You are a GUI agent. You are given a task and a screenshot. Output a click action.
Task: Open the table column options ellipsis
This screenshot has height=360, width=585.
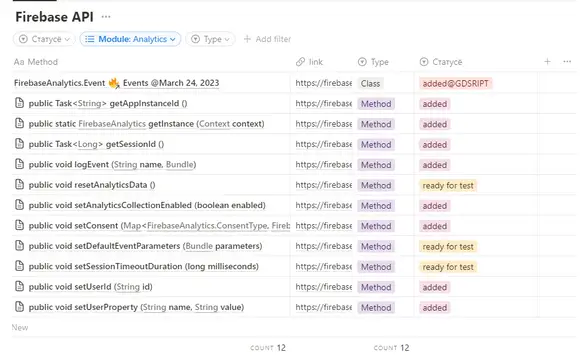tap(567, 62)
